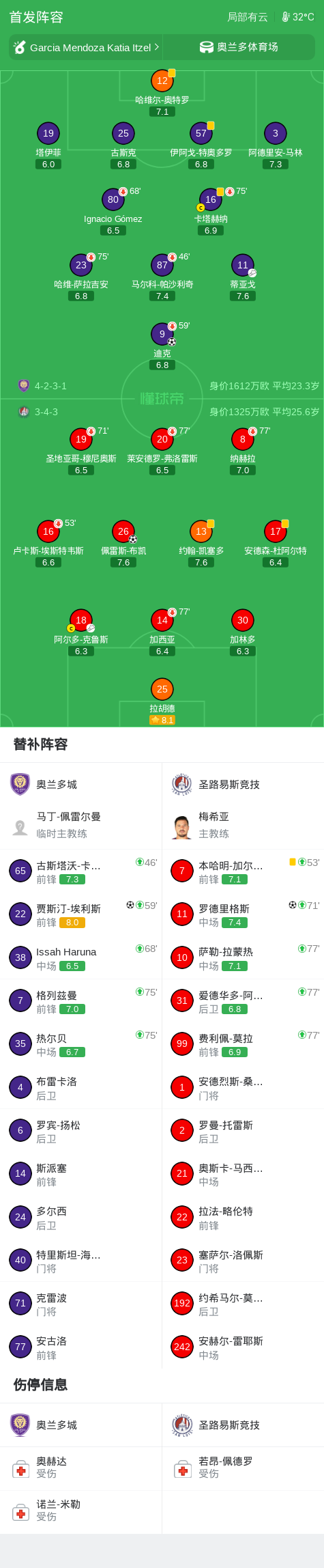Tap the referee whistle icon

(x=20, y=47)
